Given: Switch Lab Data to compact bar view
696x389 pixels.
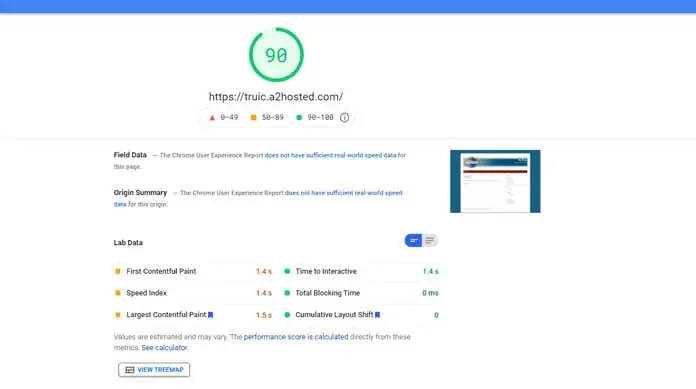Looking at the screenshot, I should click(413, 241).
